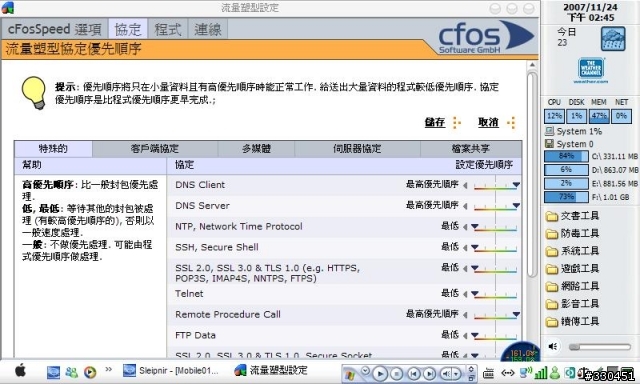Click the light bulb hint icon

click(33, 93)
